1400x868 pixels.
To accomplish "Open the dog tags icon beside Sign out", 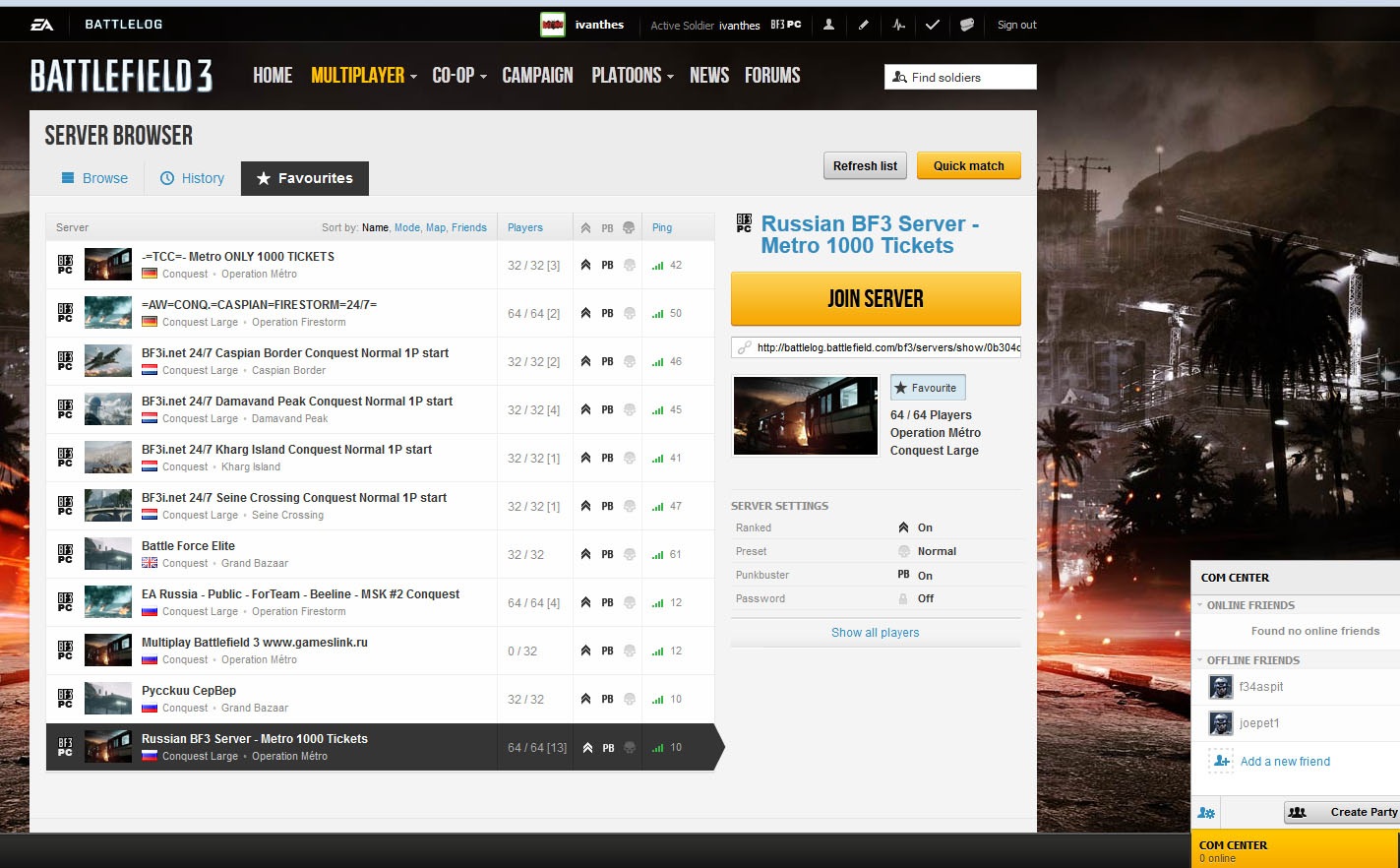I will pos(967,25).
